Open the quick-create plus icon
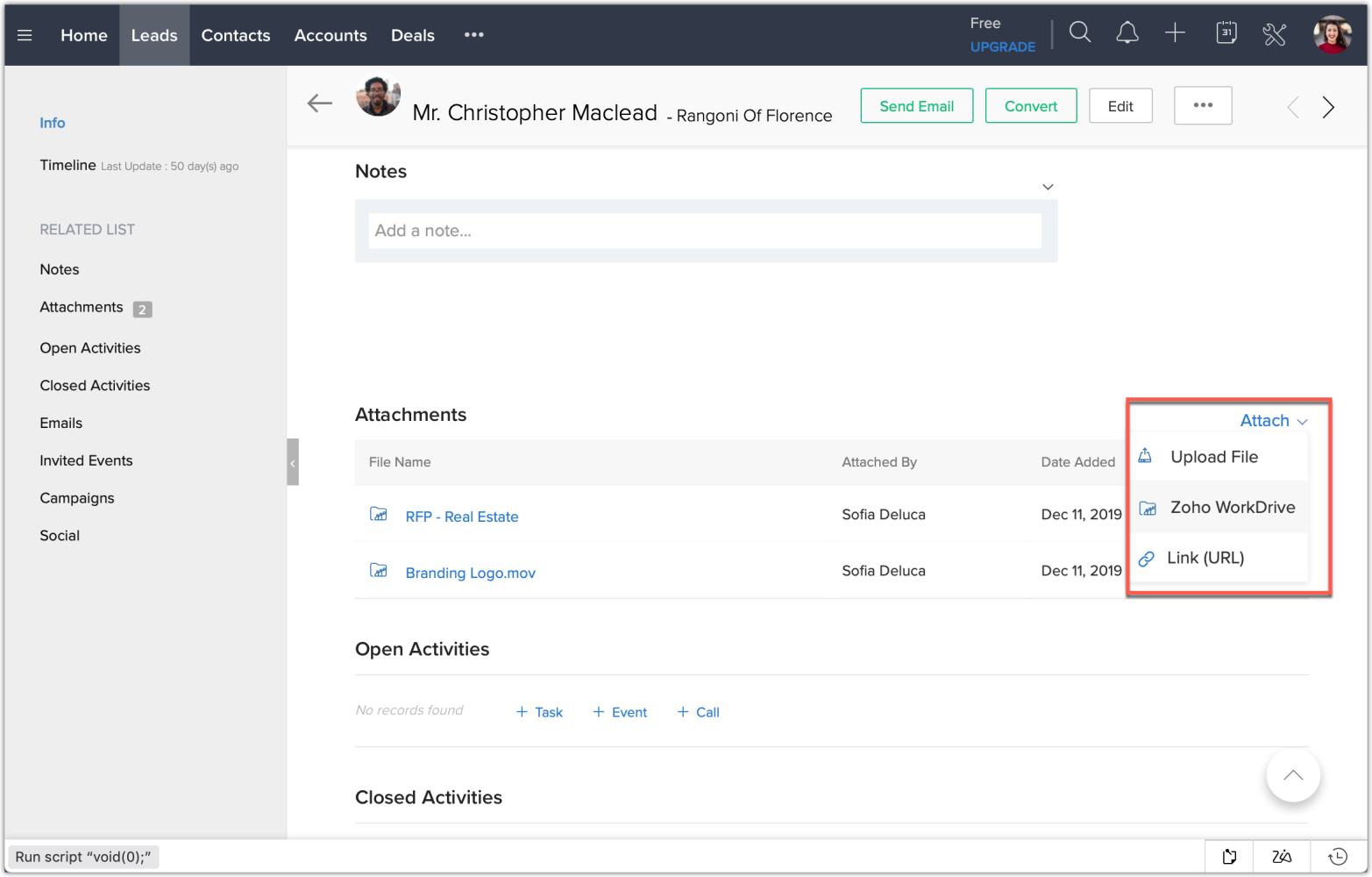This screenshot has width=1372, height=877. (x=1175, y=32)
